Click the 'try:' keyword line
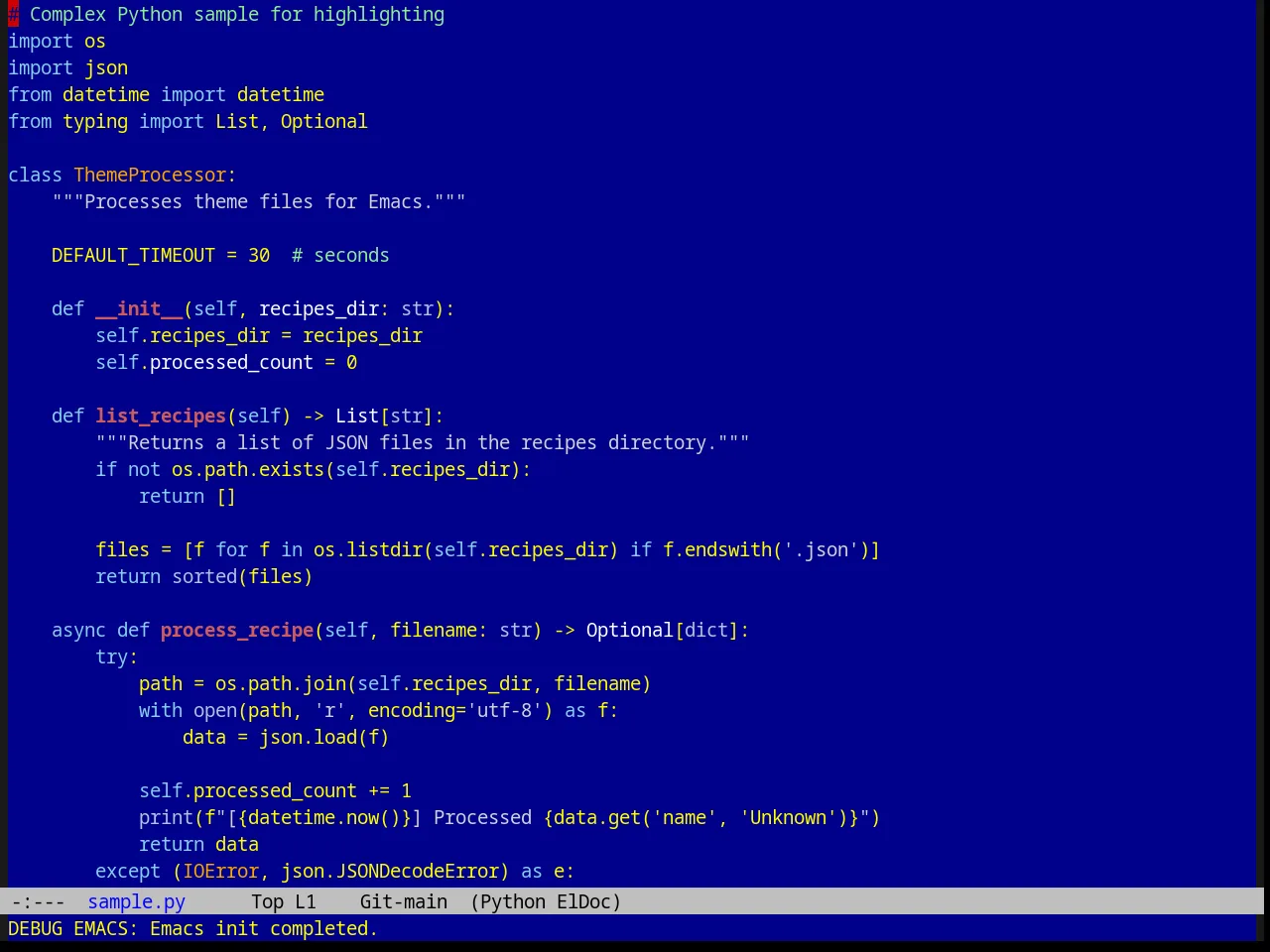 coord(117,656)
